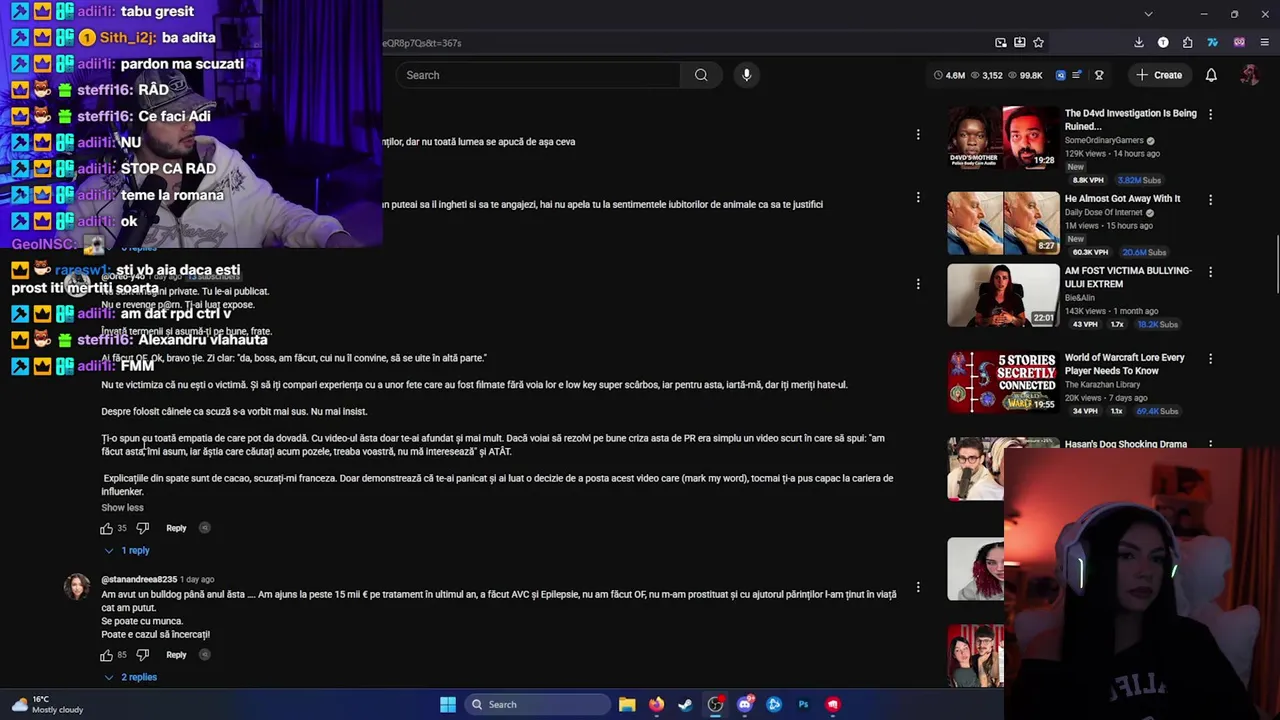Open the 19:28 D4VD'S MOTHER thumbnail

click(1003, 138)
